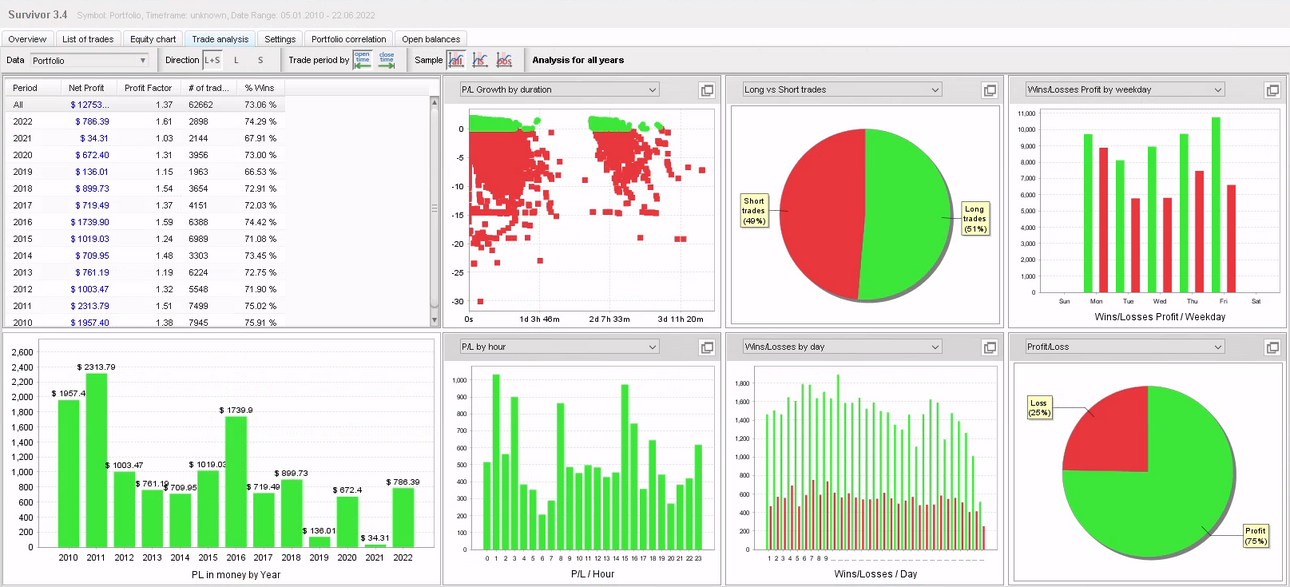Click the 74.29 % wins cell
The height and width of the screenshot is (587, 1290).
pos(260,121)
